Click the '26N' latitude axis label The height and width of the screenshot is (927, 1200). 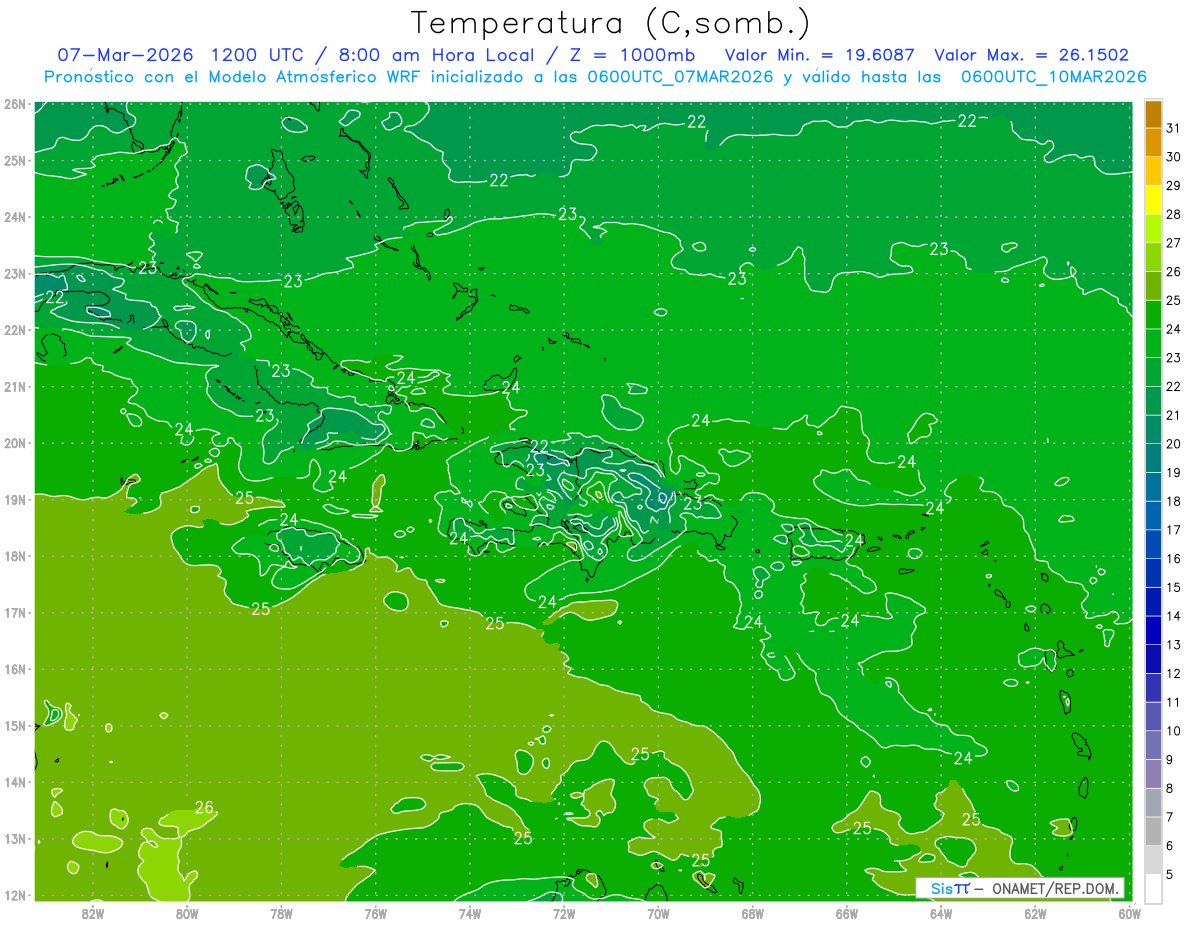pos(14,104)
